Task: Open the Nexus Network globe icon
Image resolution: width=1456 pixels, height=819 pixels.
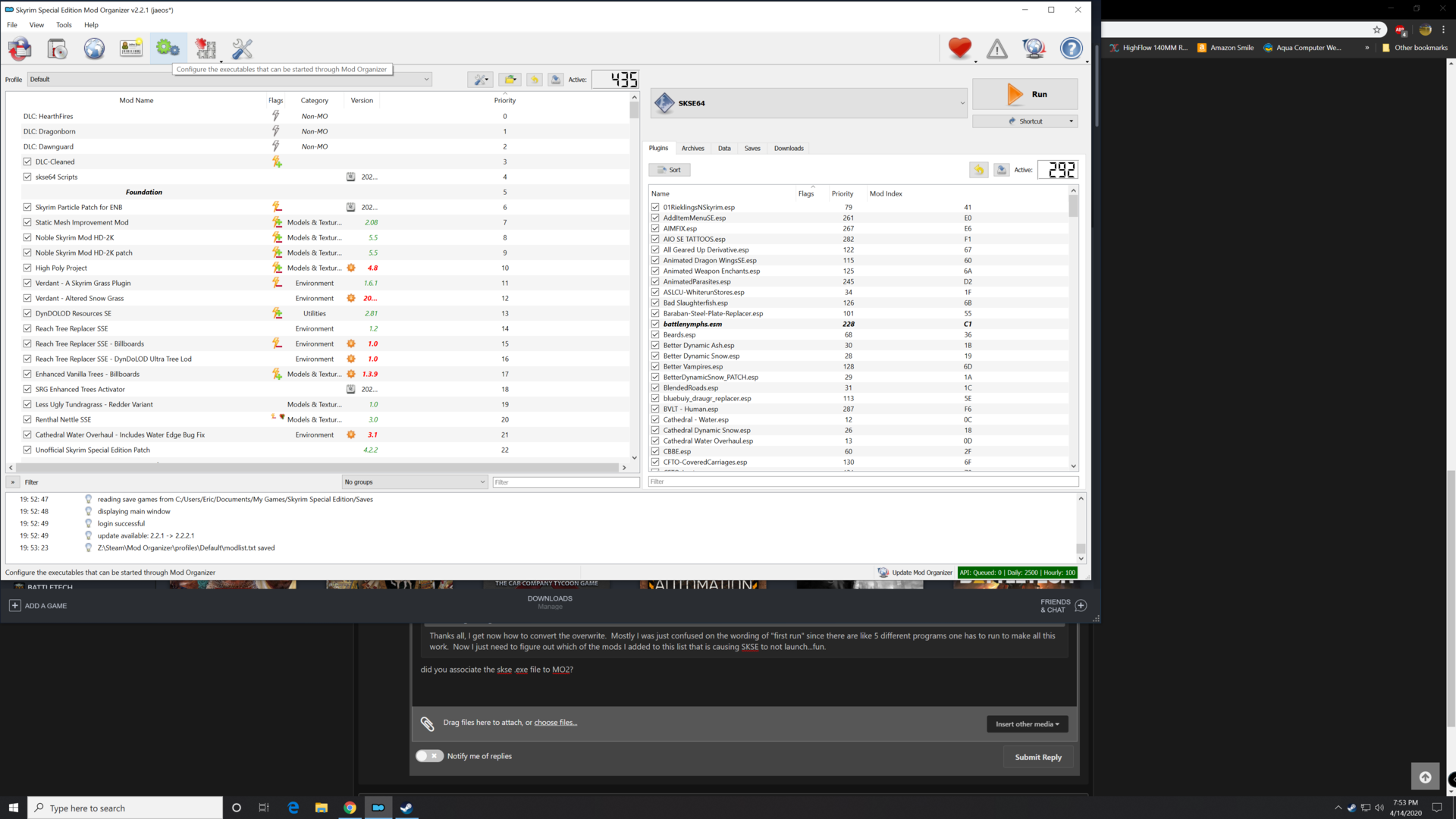Action: tap(94, 49)
